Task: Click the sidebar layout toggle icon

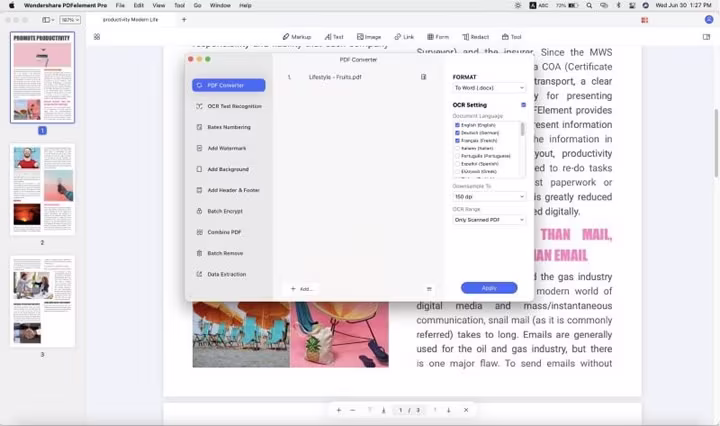Action: pyautogui.click(x=48, y=20)
